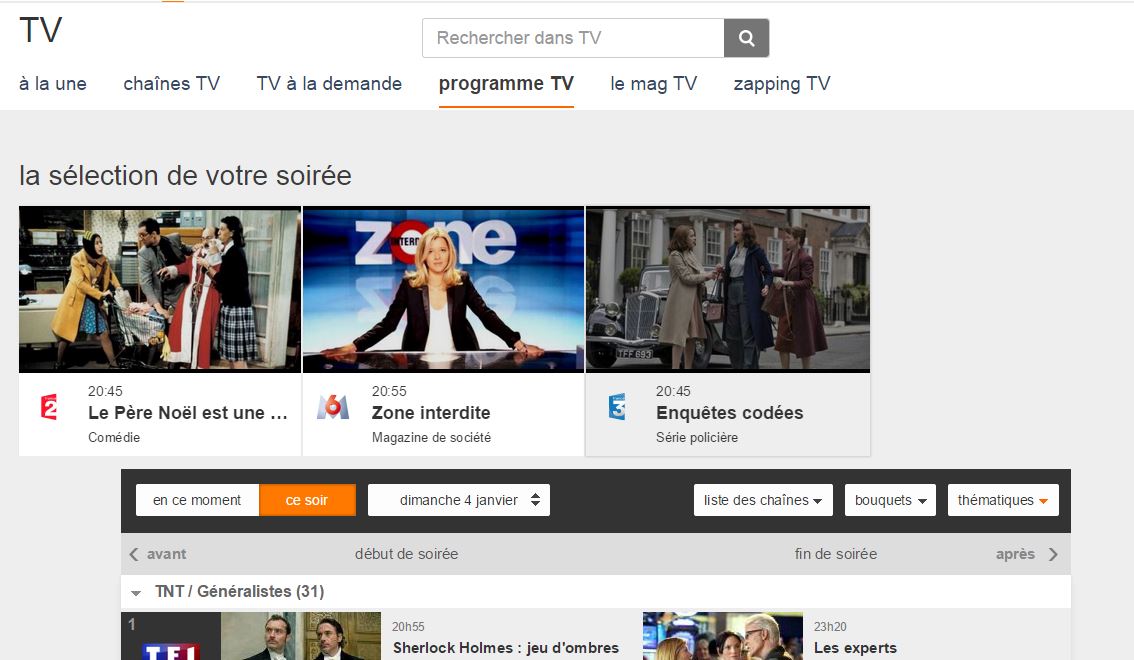The height and width of the screenshot is (660, 1134).
Task: Click the la sélection de votre soirée heading
Action: 185,176
